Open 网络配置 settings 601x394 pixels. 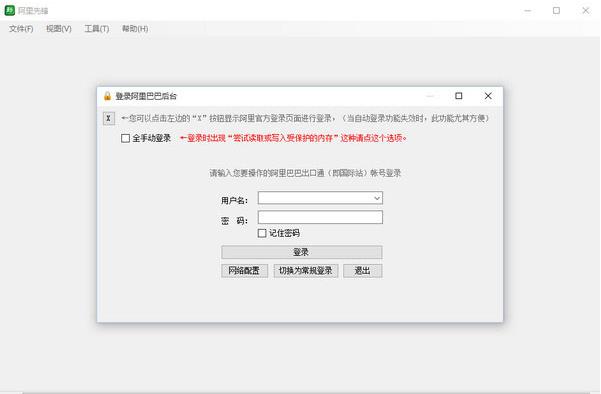tap(244, 271)
